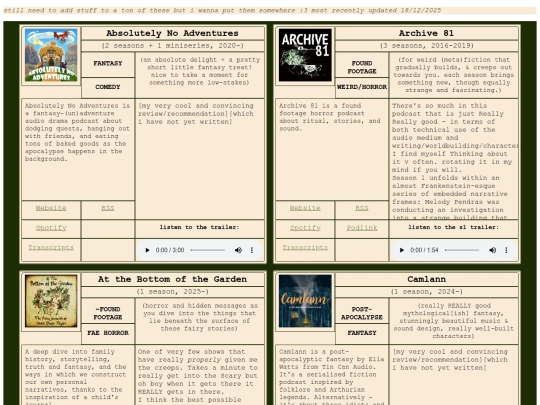Screen dimensions: 540x405
Task: Click the 0:00 / 1:54 time display
Action: (x=424, y=250)
